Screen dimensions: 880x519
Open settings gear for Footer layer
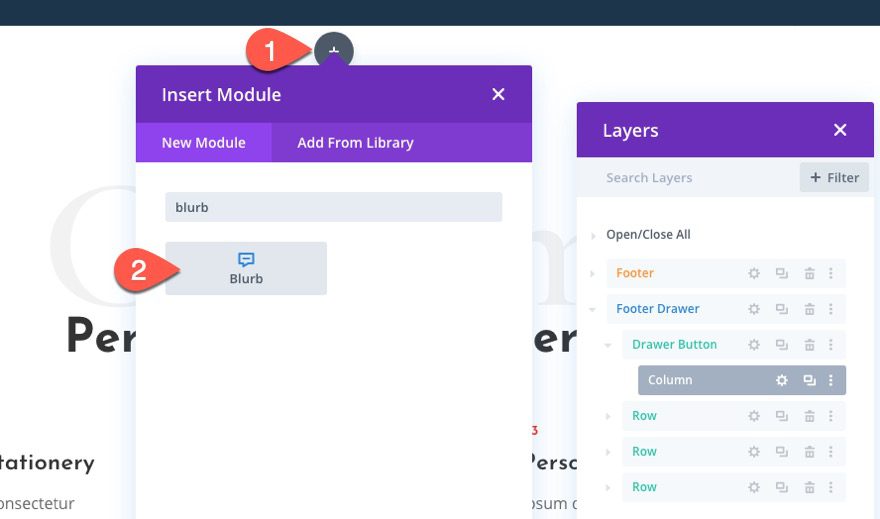tap(755, 273)
